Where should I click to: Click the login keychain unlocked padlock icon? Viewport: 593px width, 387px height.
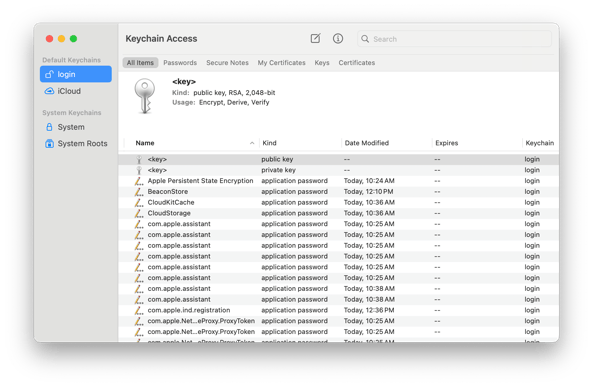pos(49,74)
